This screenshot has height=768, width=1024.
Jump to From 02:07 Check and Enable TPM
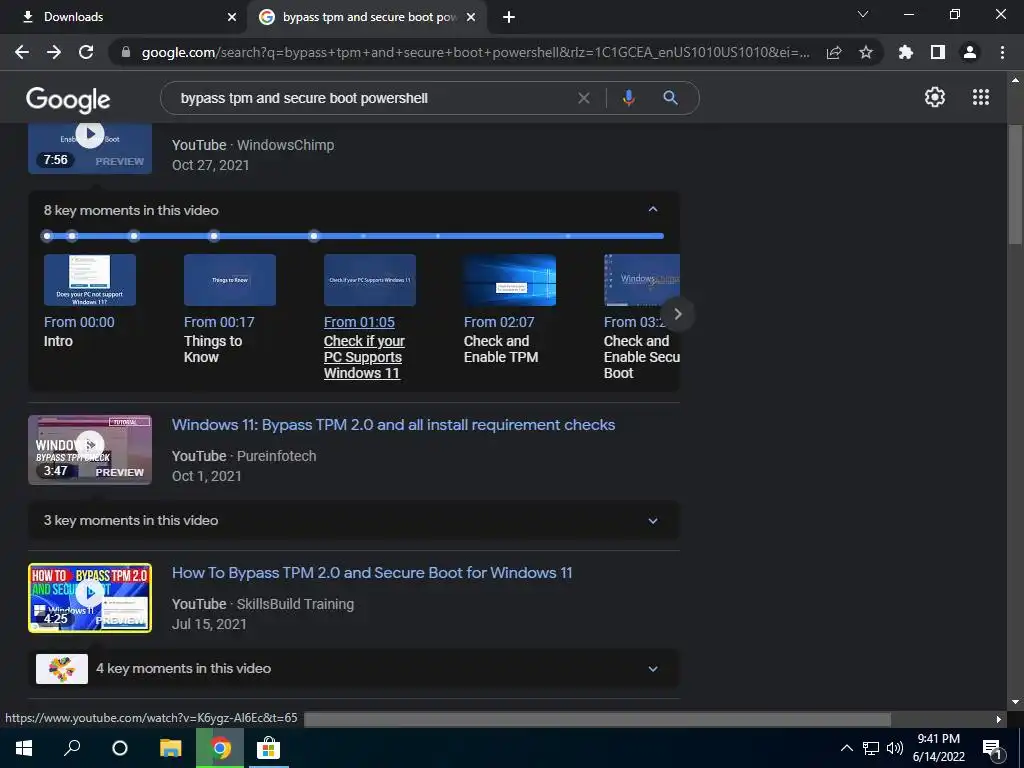pyautogui.click(x=501, y=340)
